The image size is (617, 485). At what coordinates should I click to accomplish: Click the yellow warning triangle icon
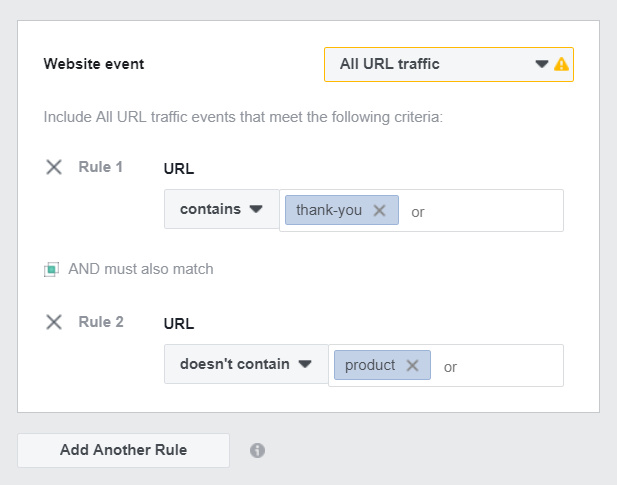561,64
